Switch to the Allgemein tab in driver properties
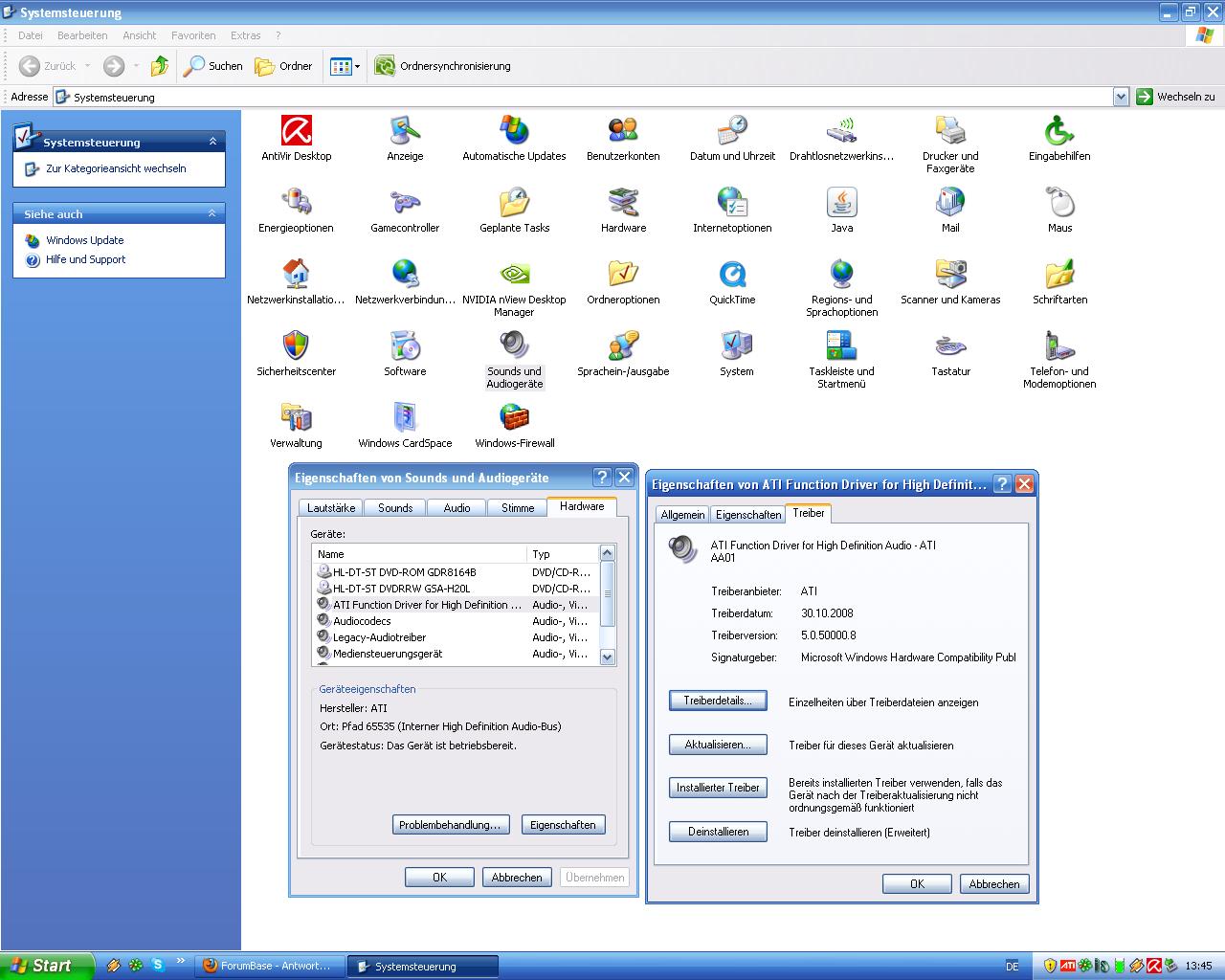 click(x=682, y=515)
